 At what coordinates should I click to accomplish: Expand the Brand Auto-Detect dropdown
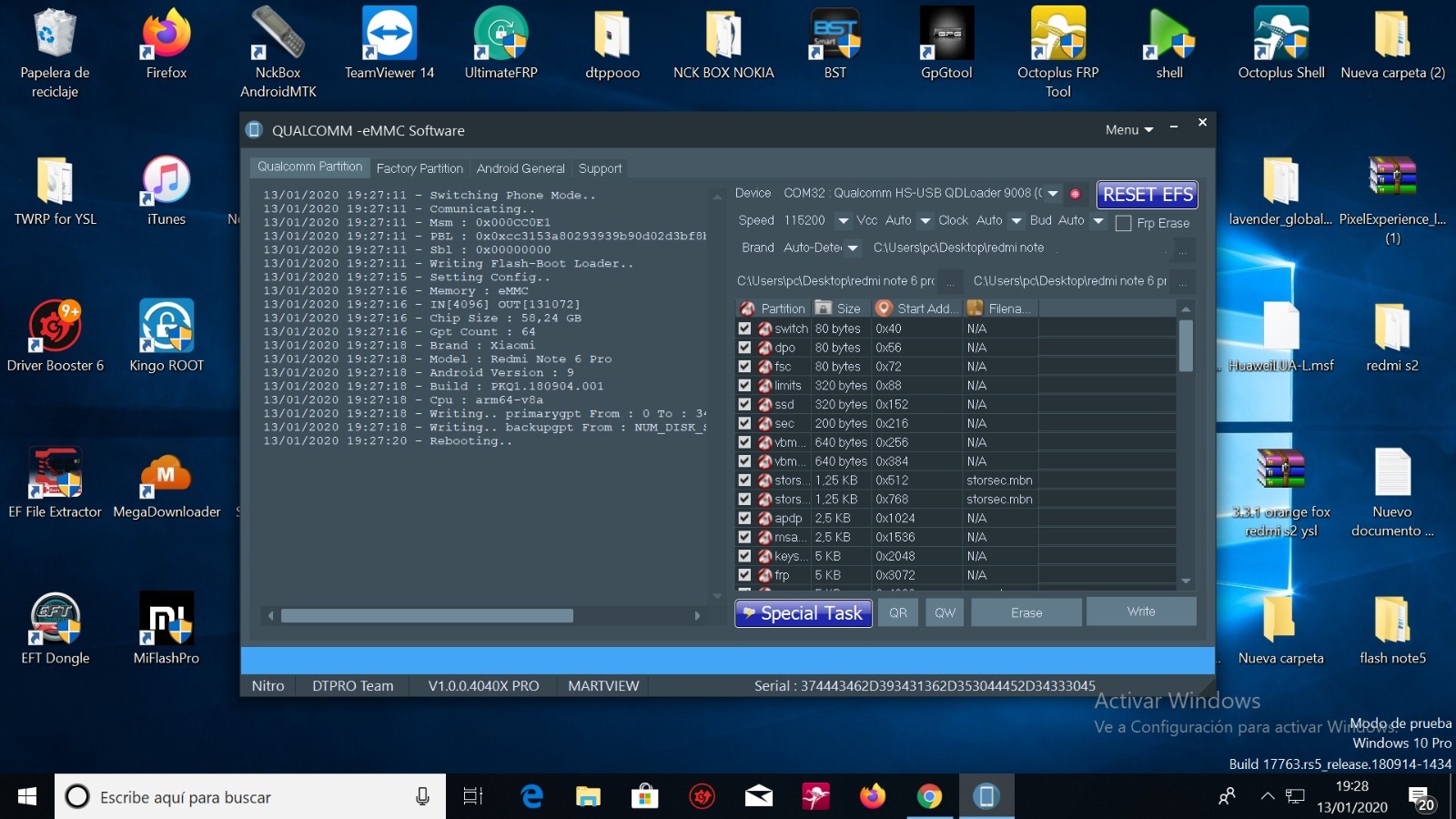coord(853,248)
